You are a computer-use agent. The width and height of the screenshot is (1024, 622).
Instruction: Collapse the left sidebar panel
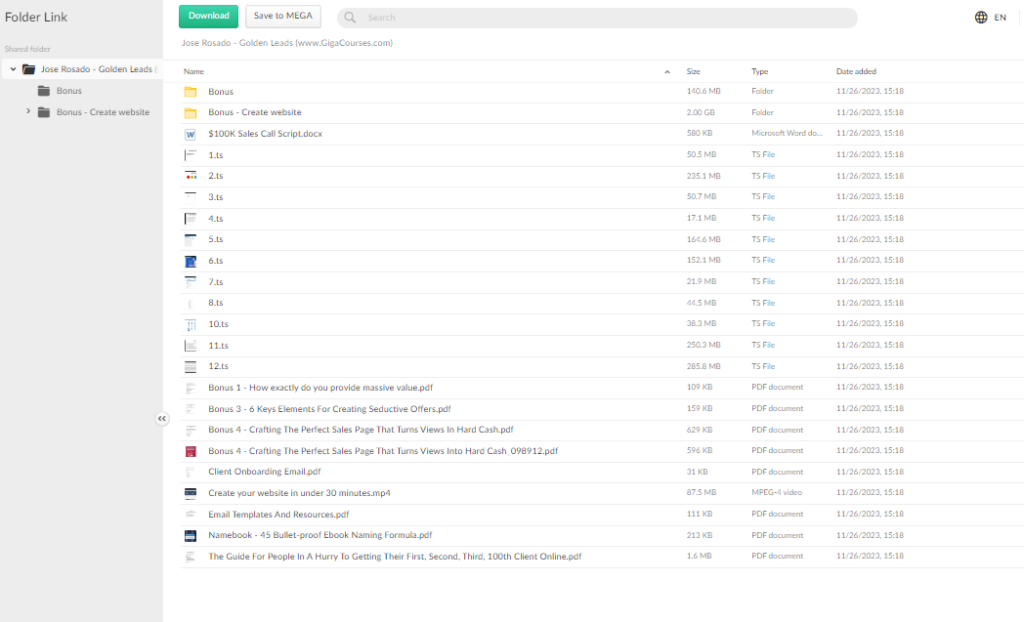(x=162, y=418)
